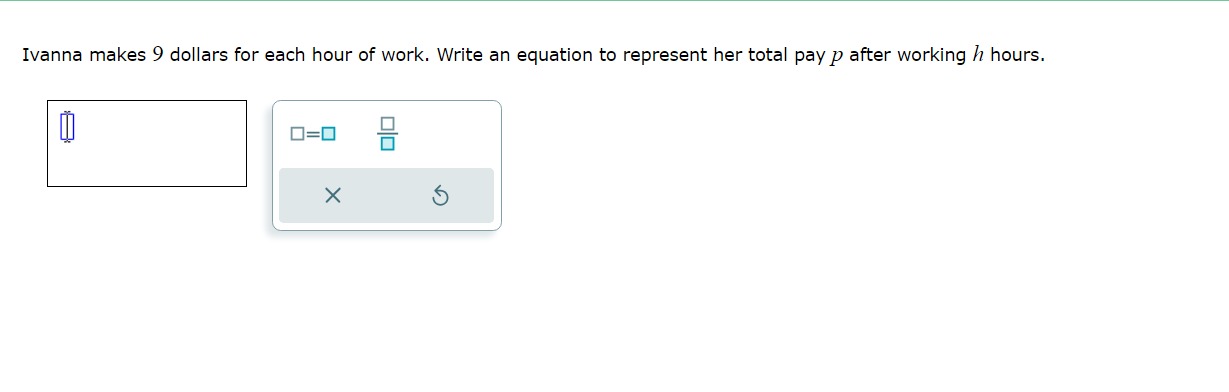Image resolution: width=1229 pixels, height=392 pixels.
Task: Click the fraction bar in fraction icon
Action: (387, 133)
